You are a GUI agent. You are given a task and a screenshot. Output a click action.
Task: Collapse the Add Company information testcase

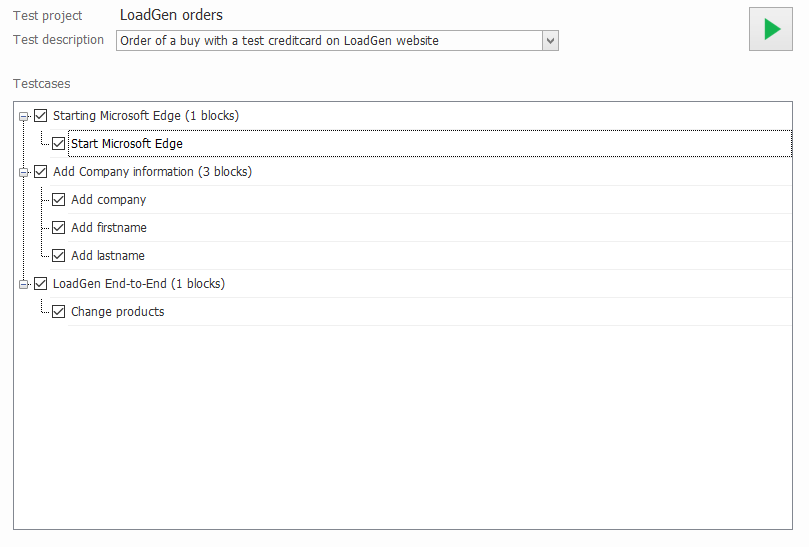coord(24,173)
